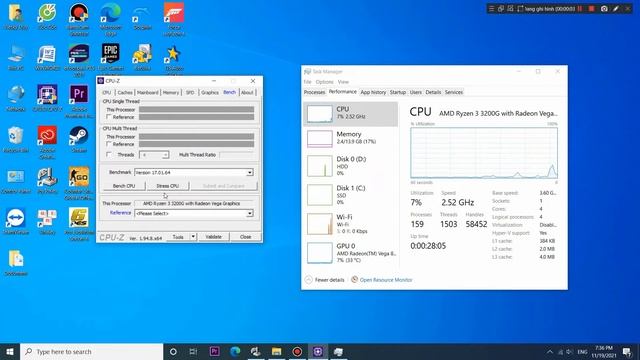640x360 pixels.
Task: Select Memory in Task Manager performance list
Action: (x=351, y=138)
